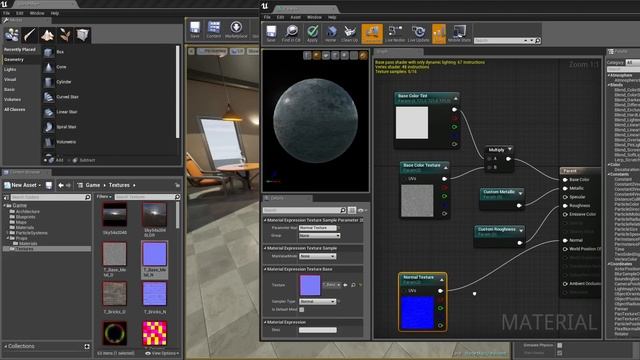This screenshot has height=360, width=640.
Task: Click Base Color Tint white swatch
Action: tap(412, 123)
